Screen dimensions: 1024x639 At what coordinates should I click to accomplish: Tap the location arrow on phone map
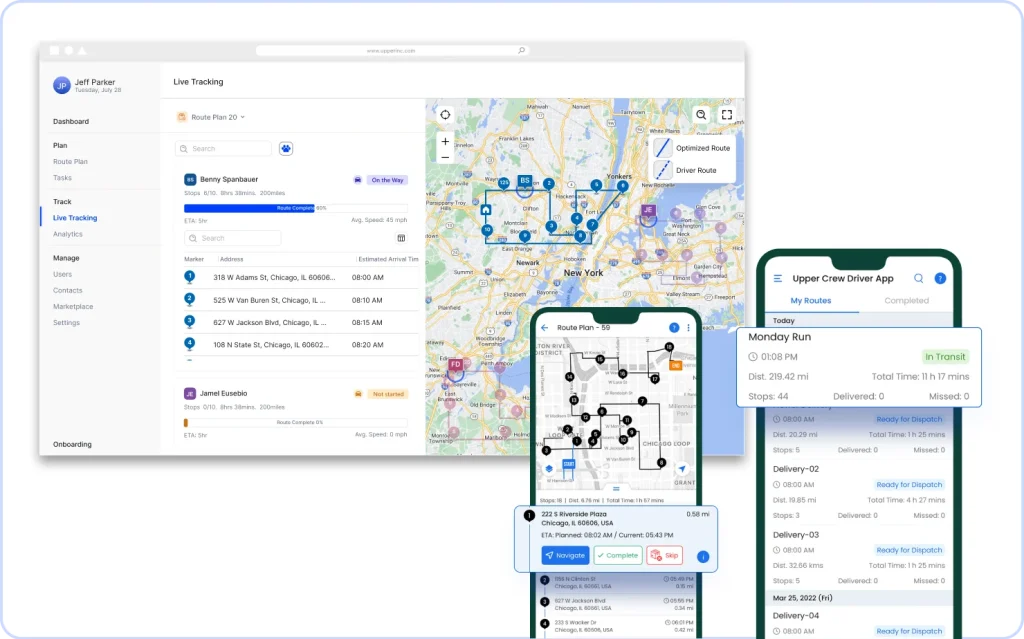(682, 468)
